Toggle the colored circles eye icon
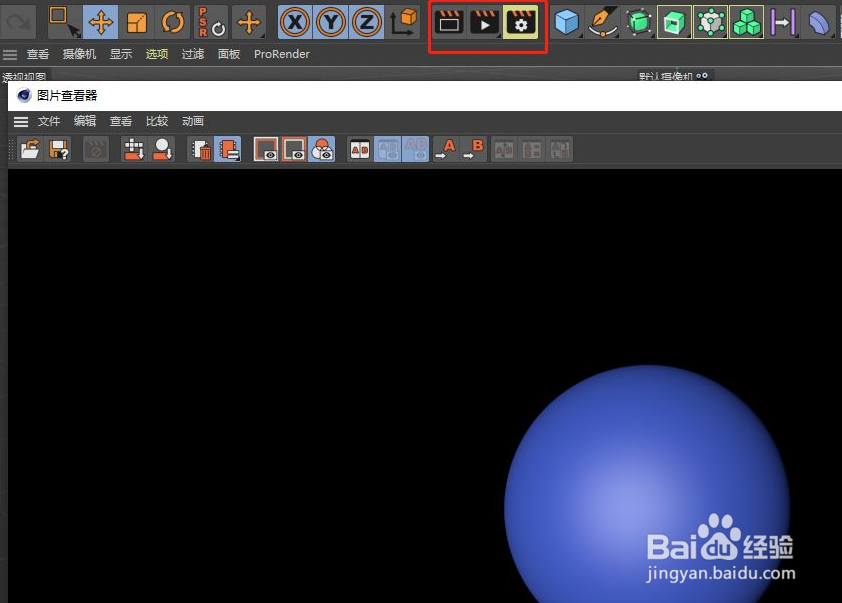 [x=322, y=149]
